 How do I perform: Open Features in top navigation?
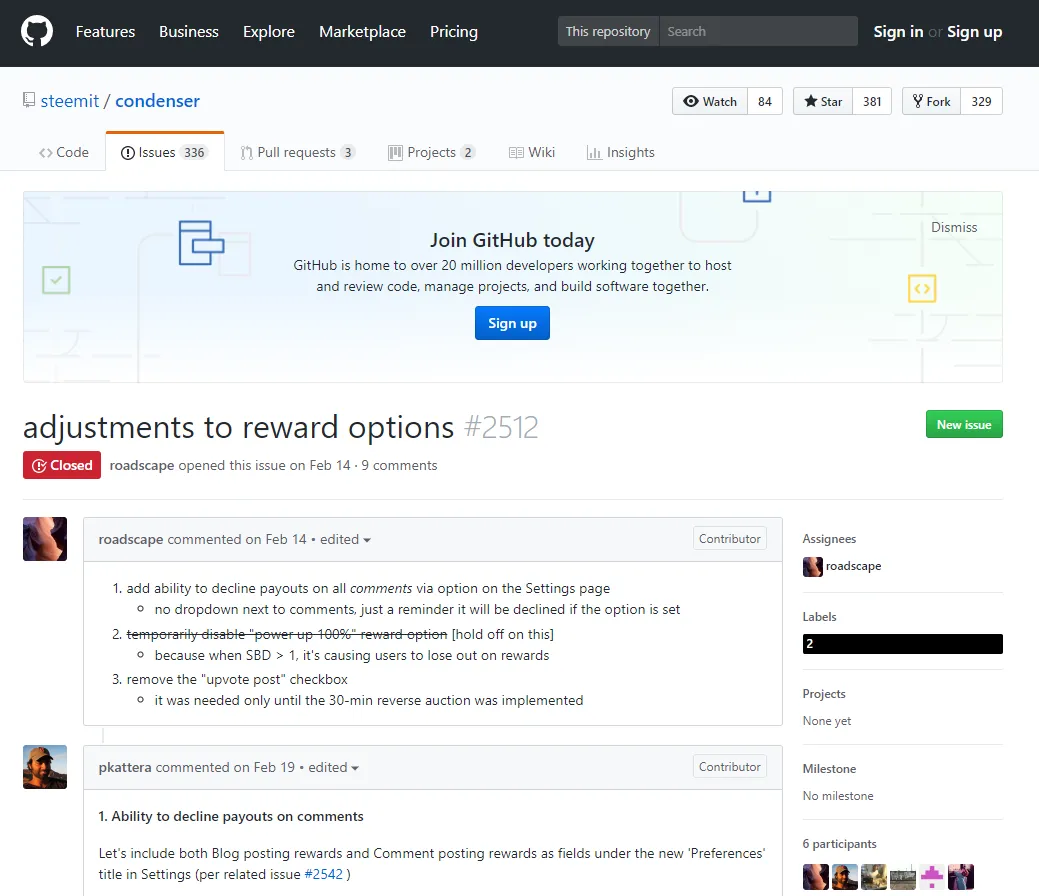[105, 32]
